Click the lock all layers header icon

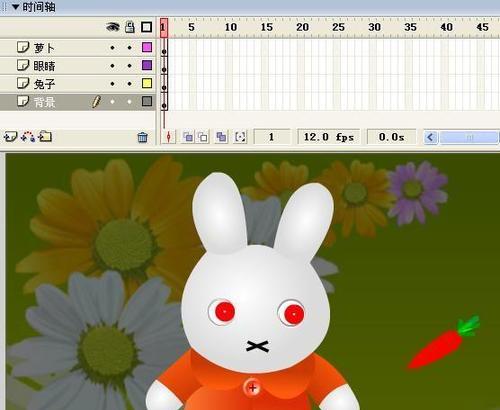(130, 27)
